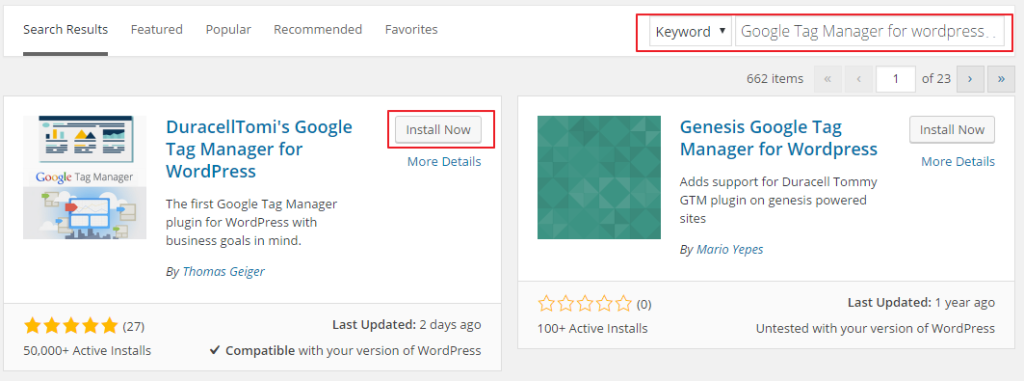Go to previous page of results
This screenshot has height=381, width=1024.
[859, 79]
